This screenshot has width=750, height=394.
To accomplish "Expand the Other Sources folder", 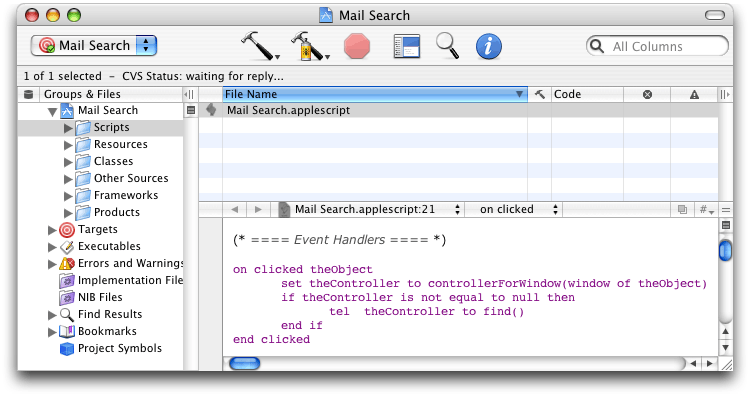I will tap(68, 179).
